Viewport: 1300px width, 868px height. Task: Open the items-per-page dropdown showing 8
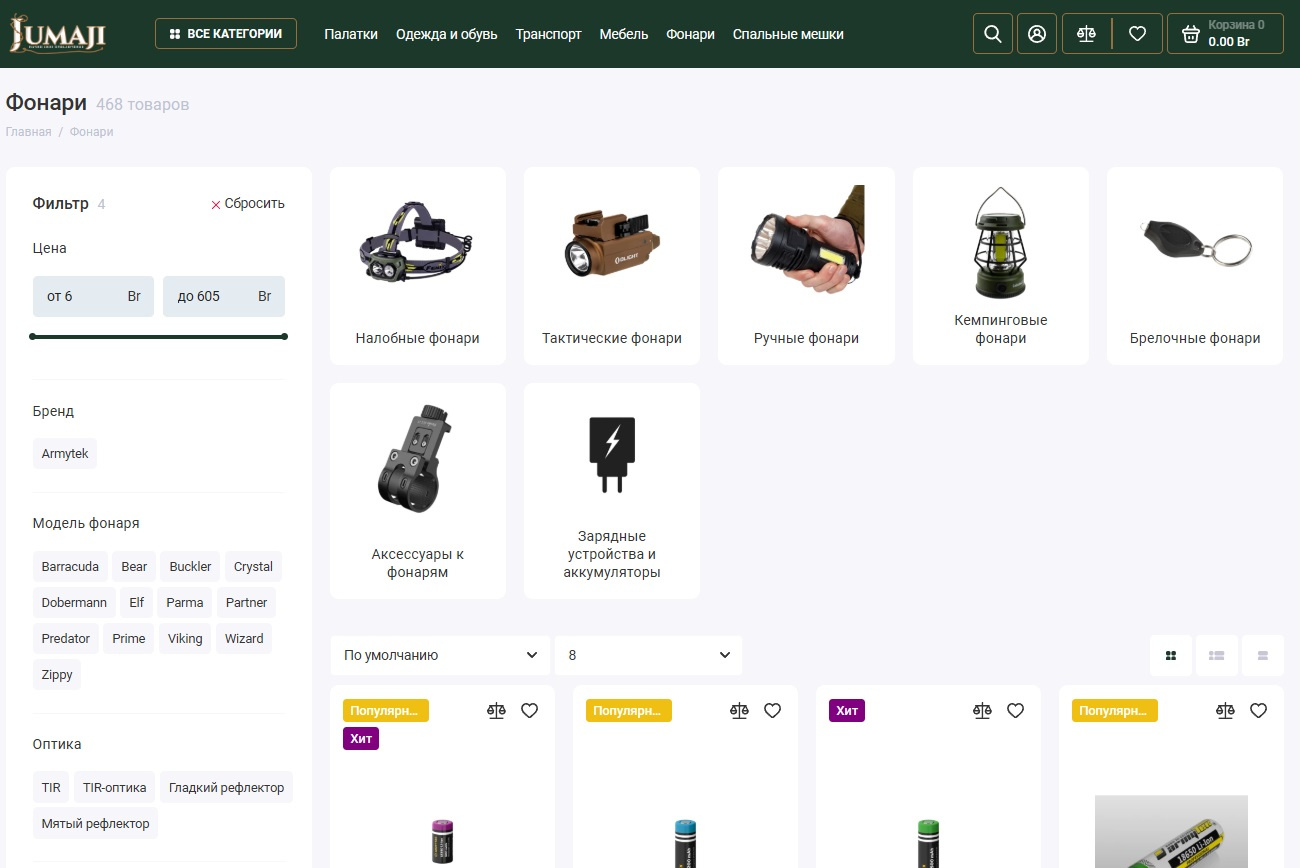pyautogui.click(x=649, y=656)
